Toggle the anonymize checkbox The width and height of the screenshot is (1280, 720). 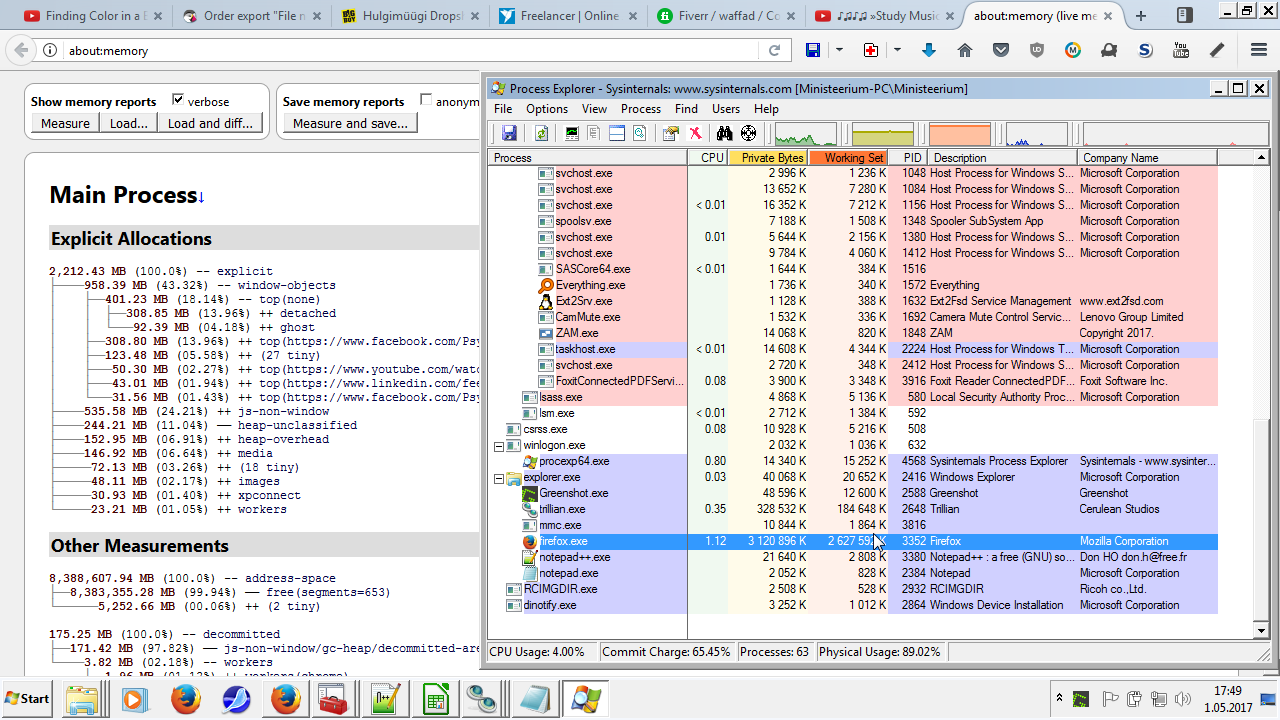click(x=427, y=100)
